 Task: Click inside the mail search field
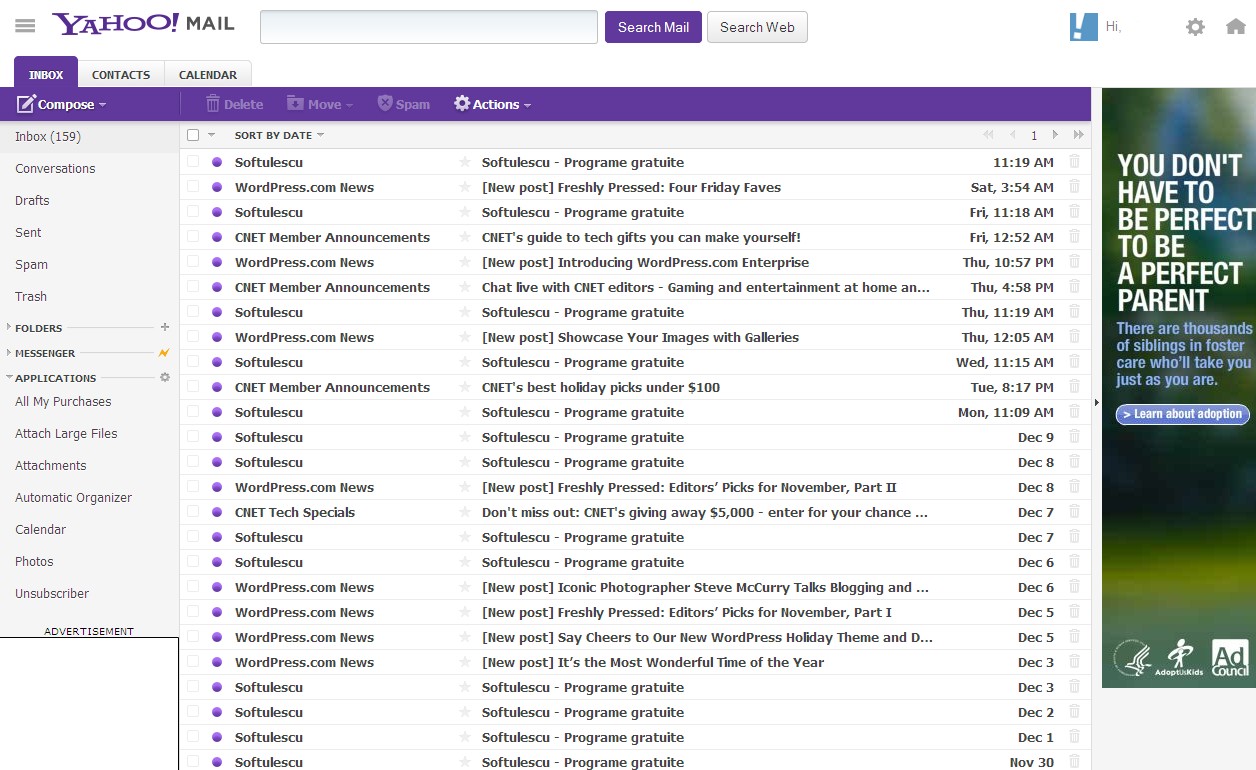(429, 27)
